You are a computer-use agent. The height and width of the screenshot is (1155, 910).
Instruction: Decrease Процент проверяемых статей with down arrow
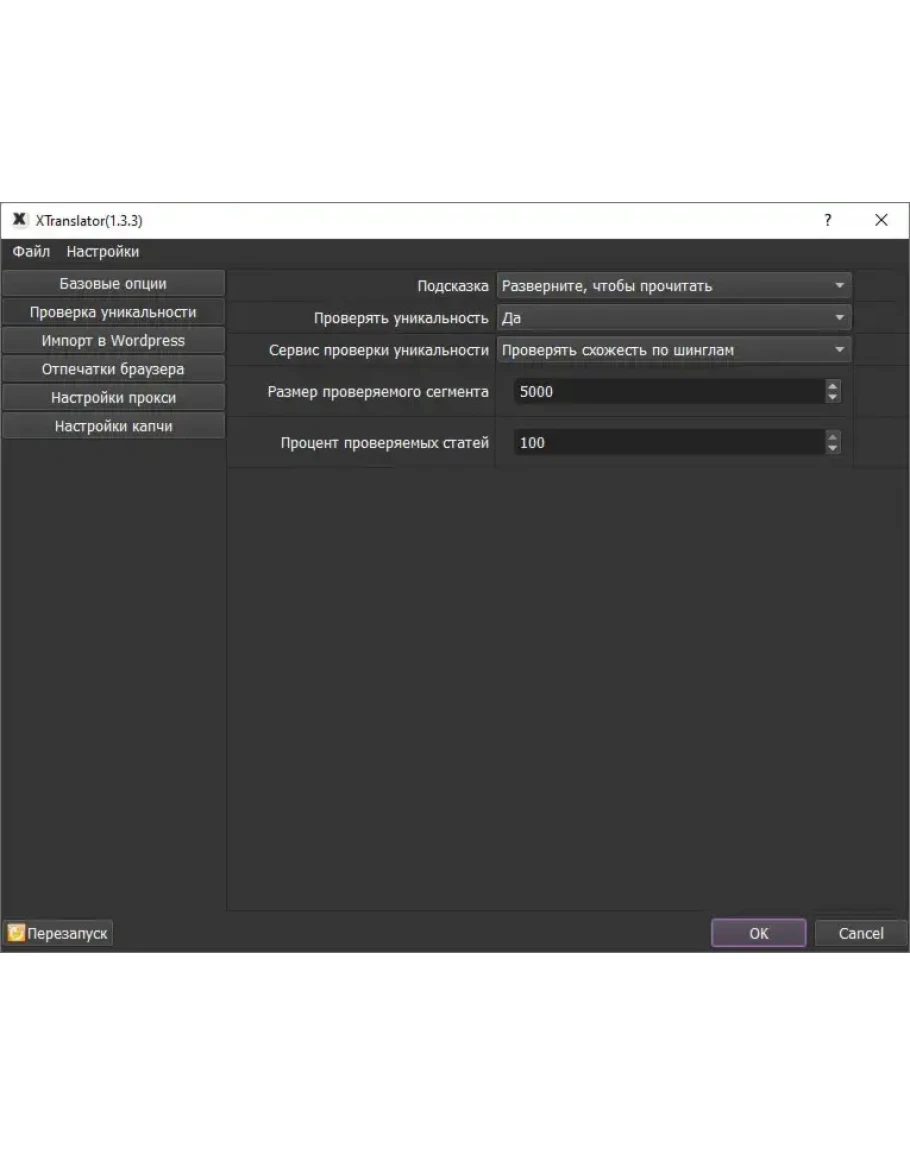pyautogui.click(x=833, y=449)
